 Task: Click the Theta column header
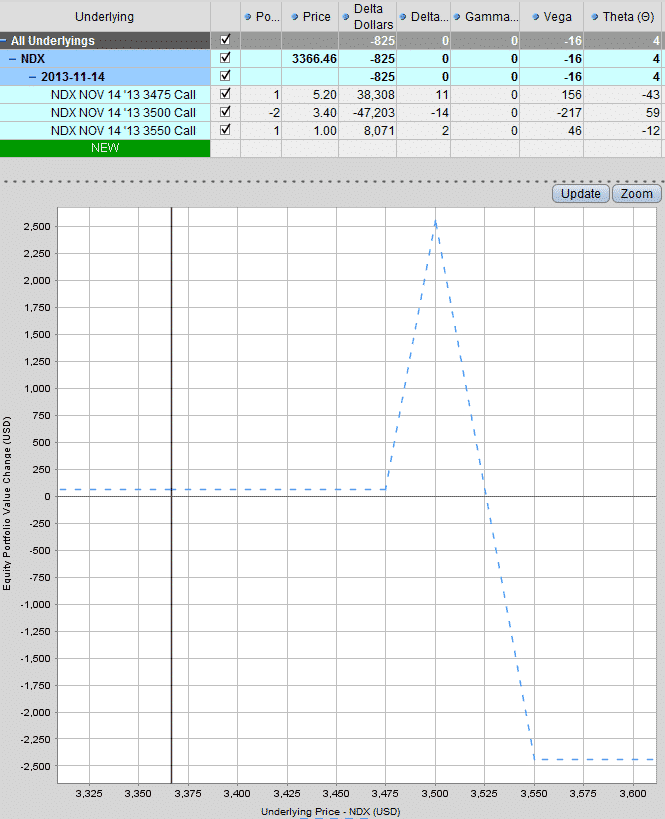coord(624,16)
